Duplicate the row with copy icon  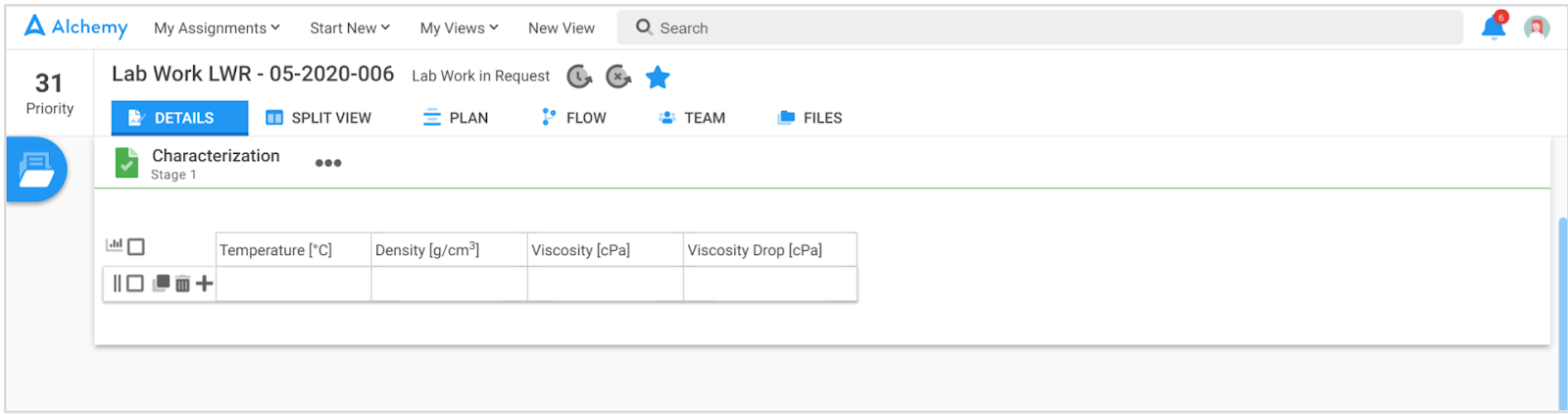coord(161,284)
